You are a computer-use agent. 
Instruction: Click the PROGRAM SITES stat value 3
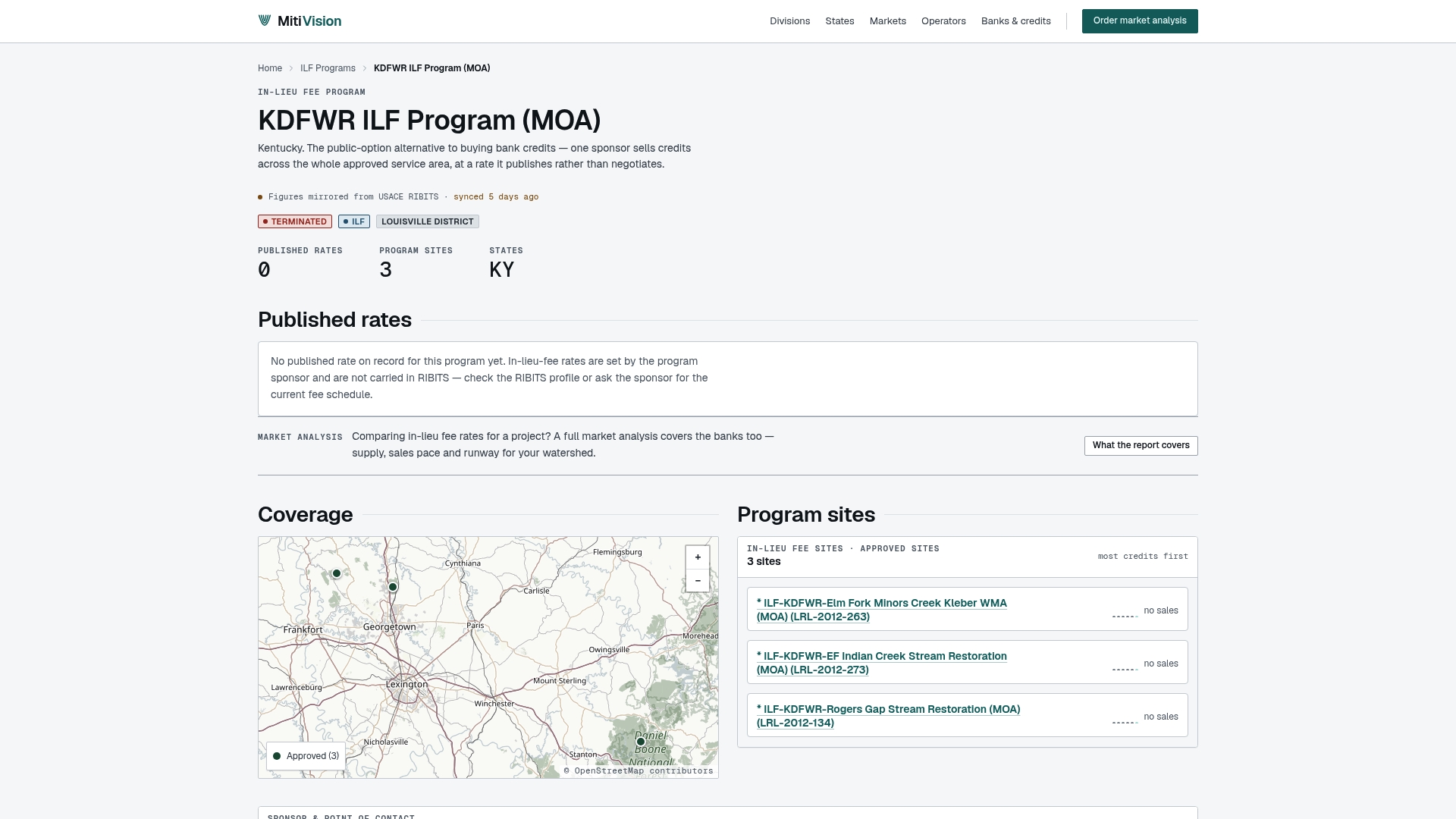(x=386, y=270)
